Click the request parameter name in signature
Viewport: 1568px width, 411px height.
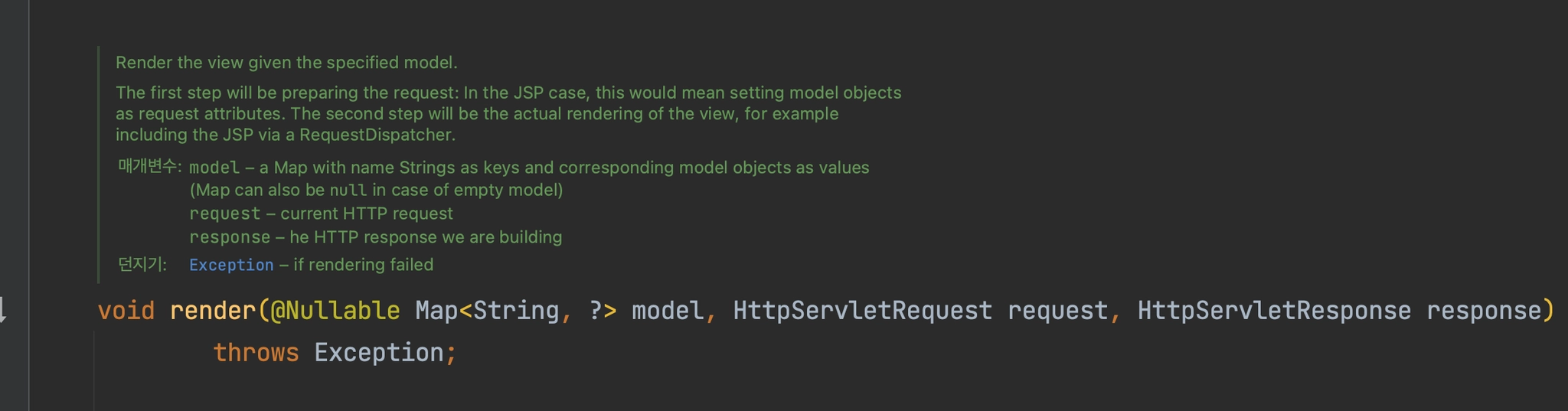click(1057, 310)
